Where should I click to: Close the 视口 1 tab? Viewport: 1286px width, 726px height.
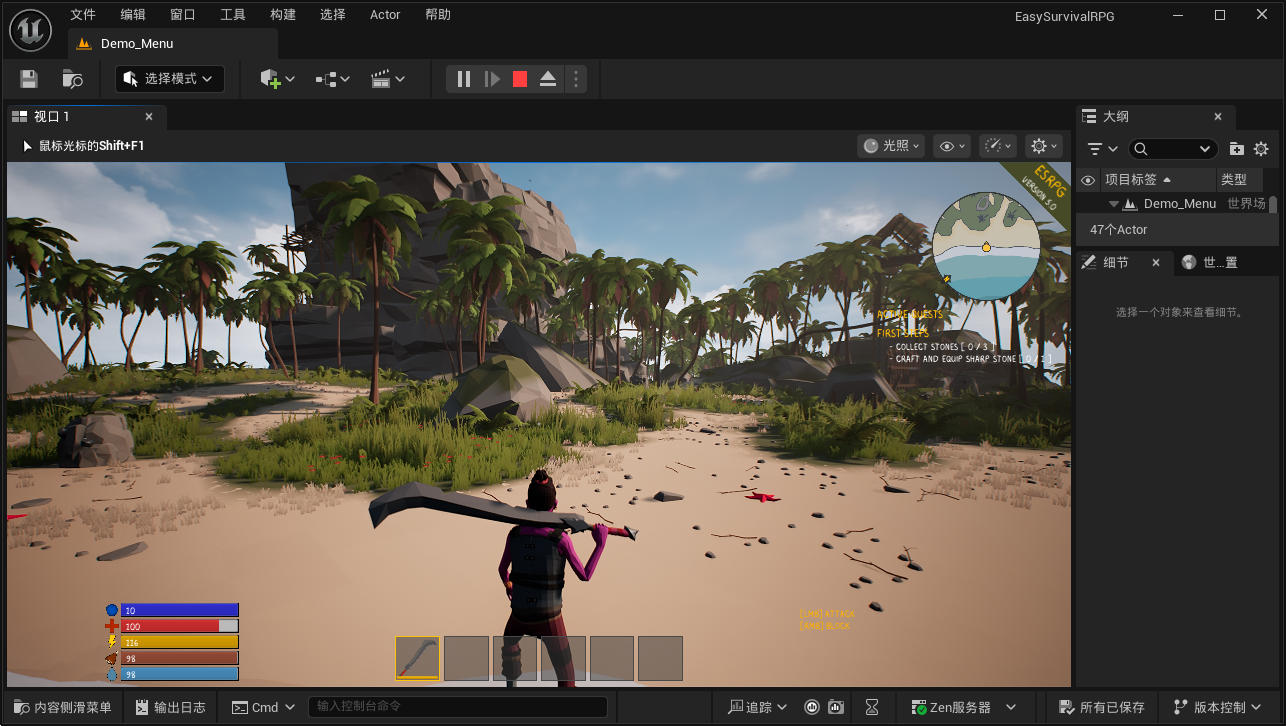tap(149, 117)
